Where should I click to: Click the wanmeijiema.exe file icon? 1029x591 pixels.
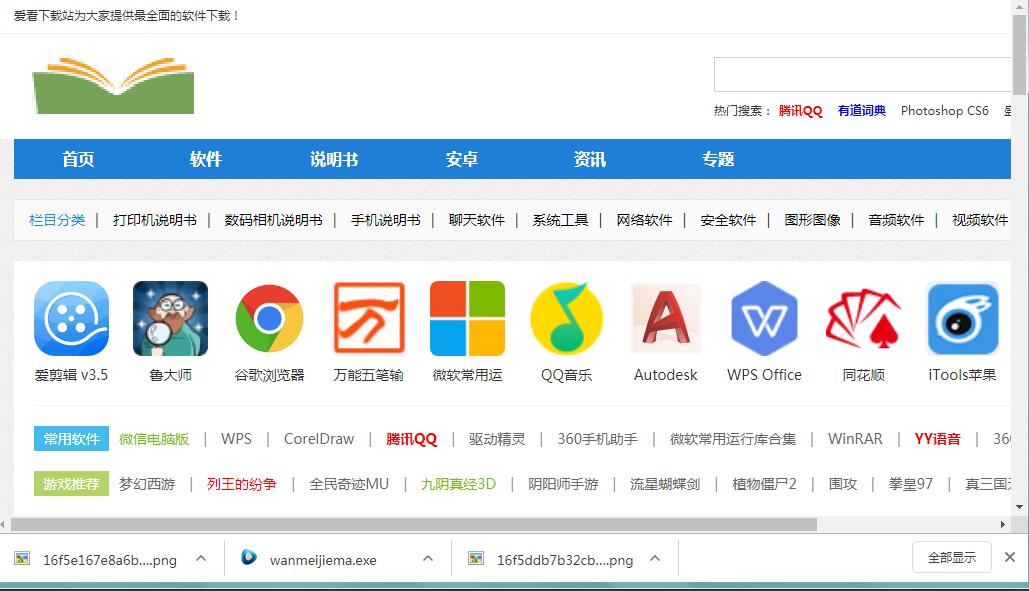pyautogui.click(x=249, y=558)
